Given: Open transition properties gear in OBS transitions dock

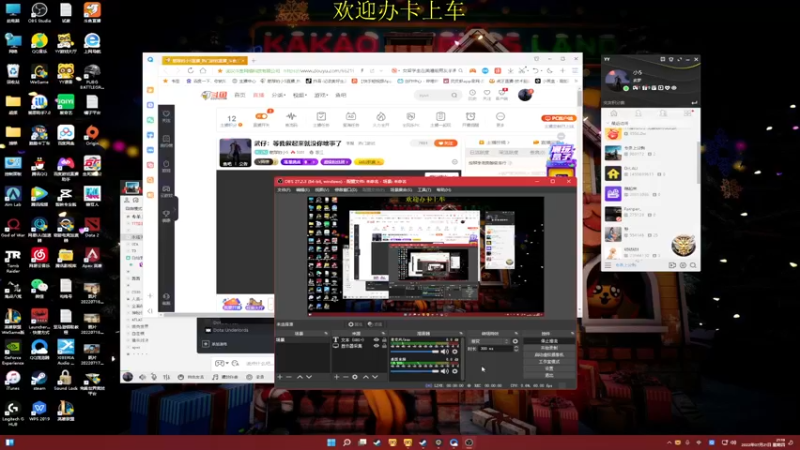Looking at the screenshot, I should pyautogui.click(x=515, y=341).
